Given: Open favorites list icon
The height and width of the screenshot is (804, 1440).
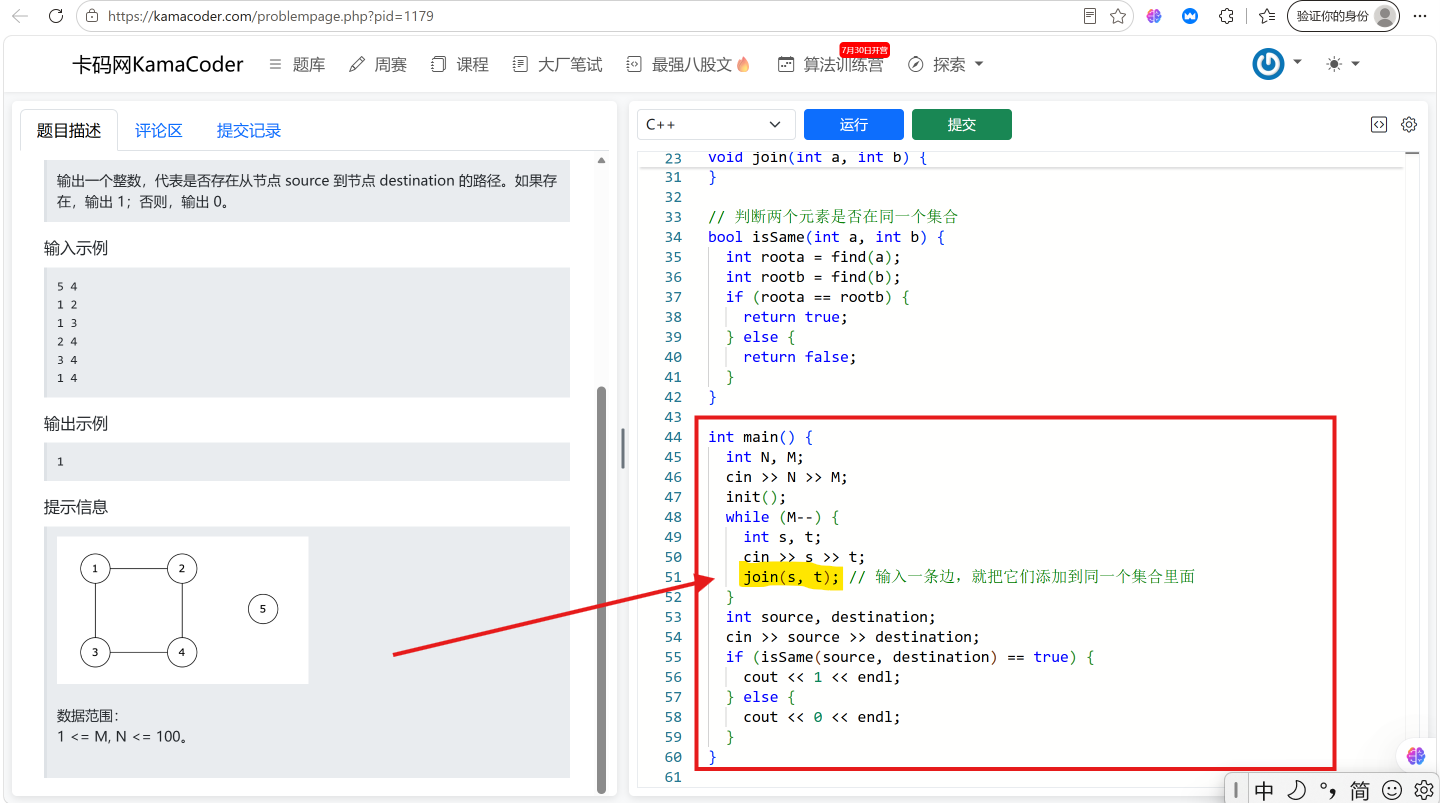Looking at the screenshot, I should [x=1267, y=16].
